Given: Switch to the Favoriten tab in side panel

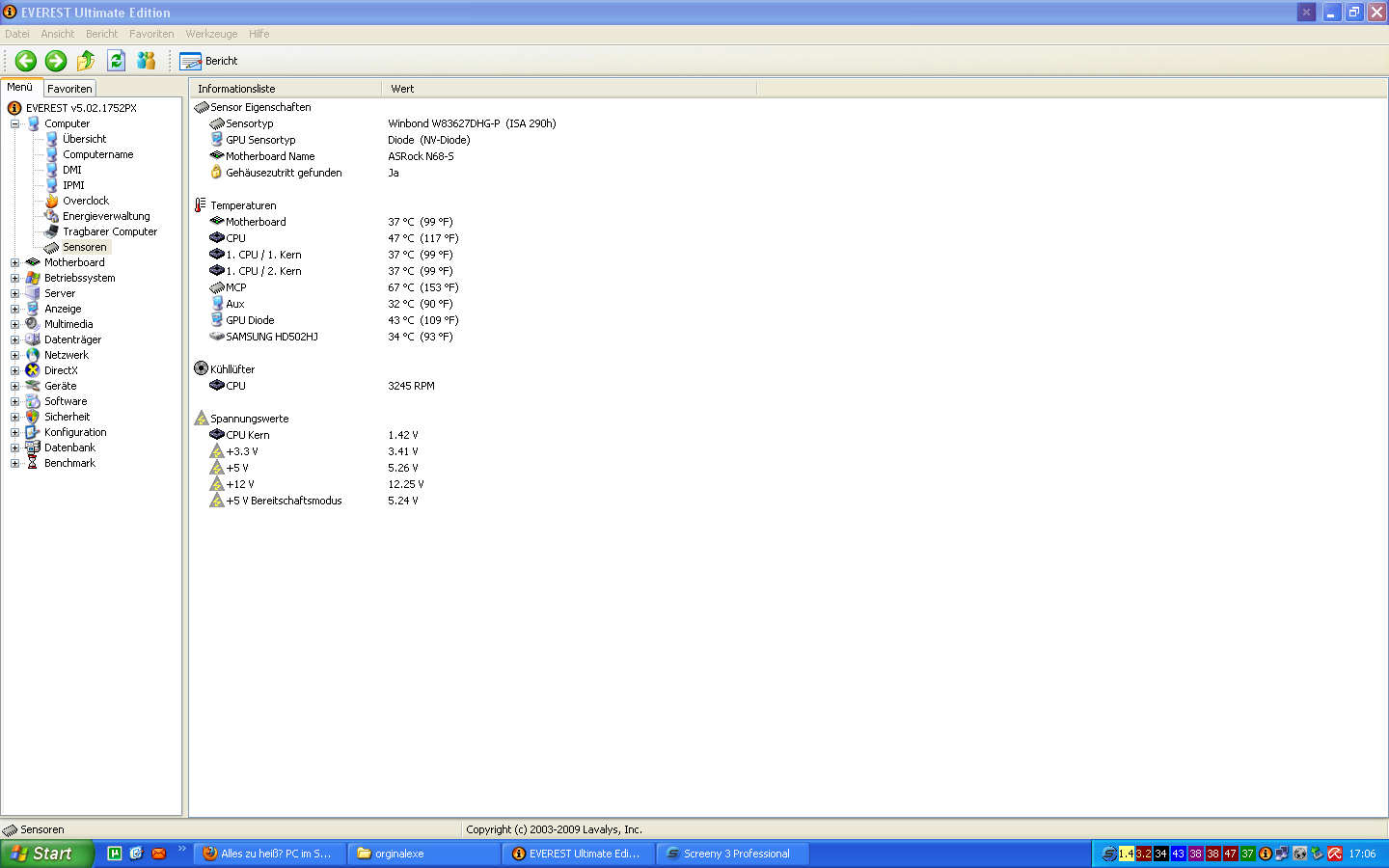Looking at the screenshot, I should tap(69, 89).
